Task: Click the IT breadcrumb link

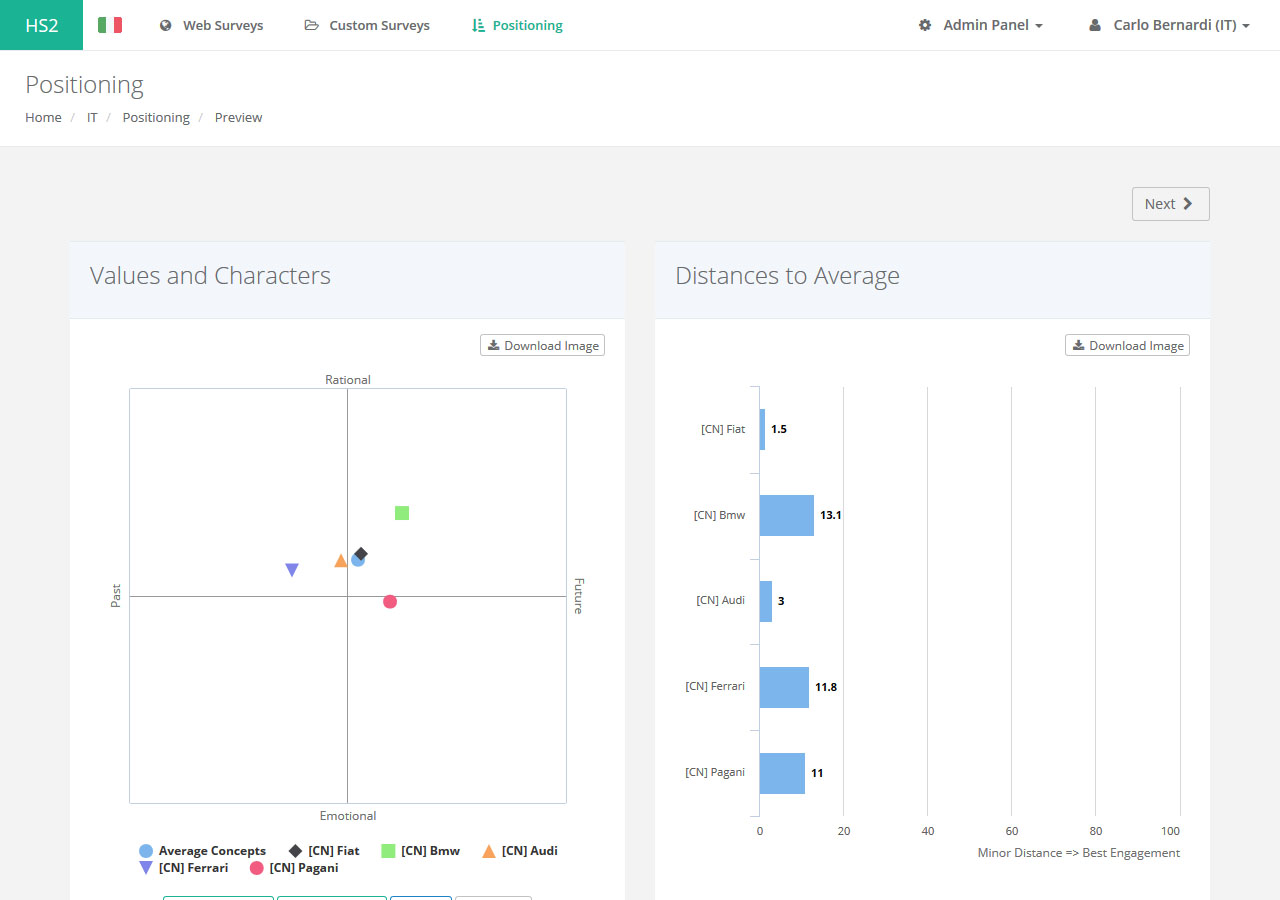Action: [92, 117]
